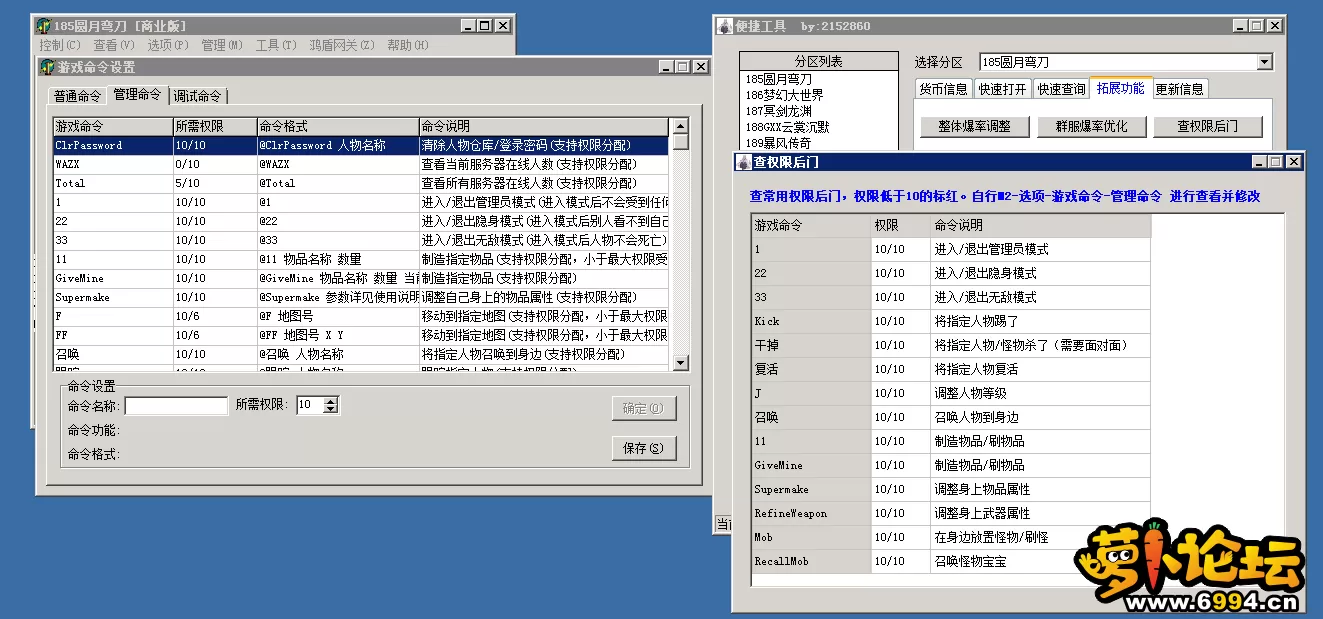Click the 确定(O) button
This screenshot has width=1323, height=619.
pos(644,408)
